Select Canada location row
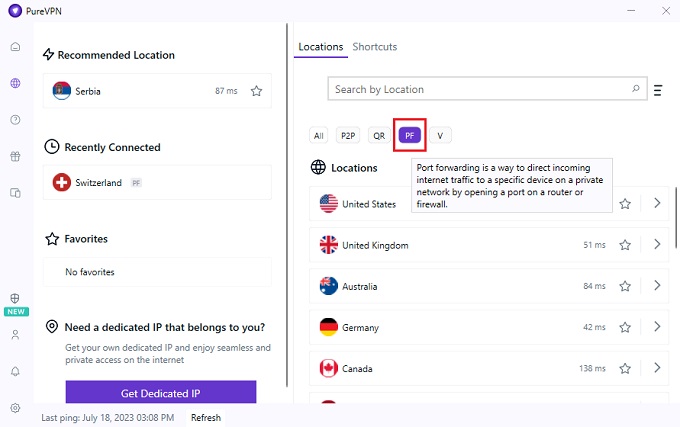Screen dimensions: 680x427 (x=489, y=368)
